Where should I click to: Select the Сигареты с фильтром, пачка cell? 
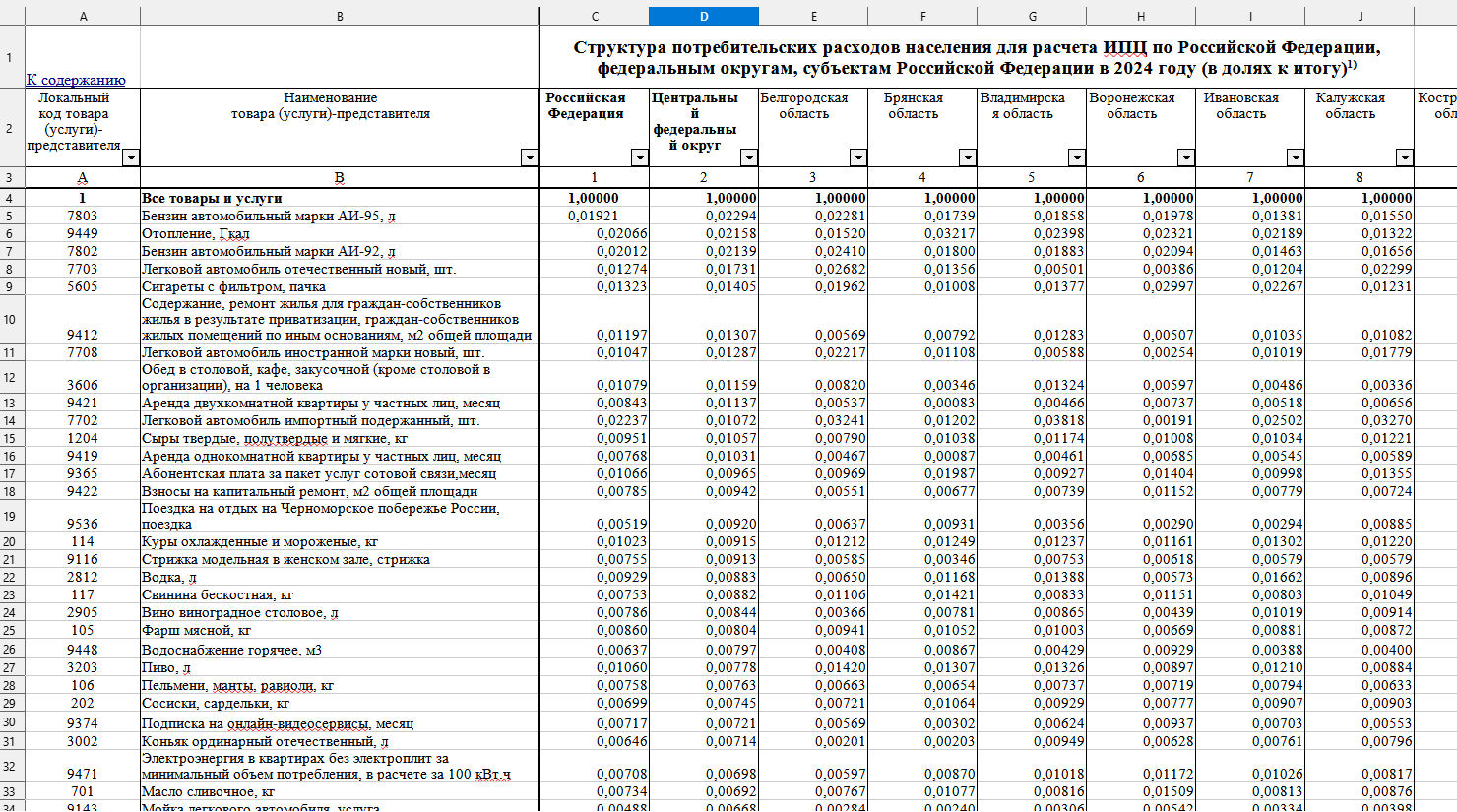click(x=340, y=286)
